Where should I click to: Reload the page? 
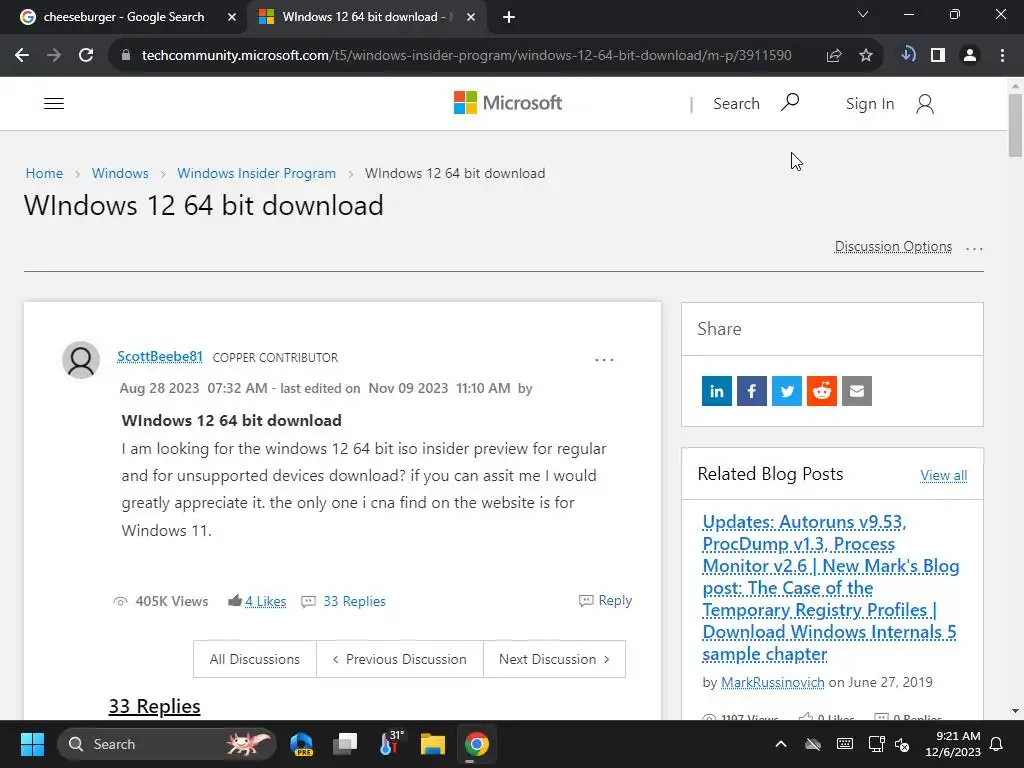pyautogui.click(x=86, y=55)
